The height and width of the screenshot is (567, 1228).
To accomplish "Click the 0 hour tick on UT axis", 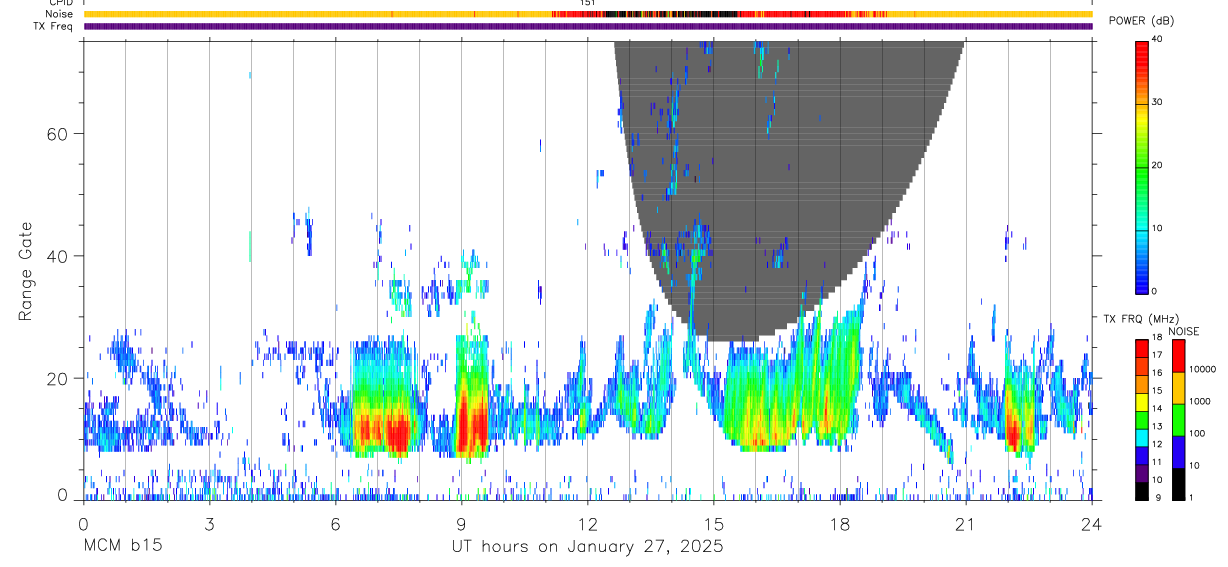I will (x=84, y=522).
